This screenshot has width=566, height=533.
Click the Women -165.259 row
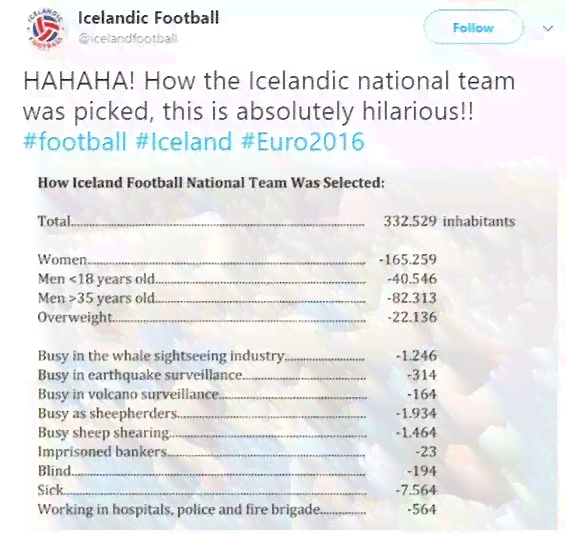pos(237,259)
